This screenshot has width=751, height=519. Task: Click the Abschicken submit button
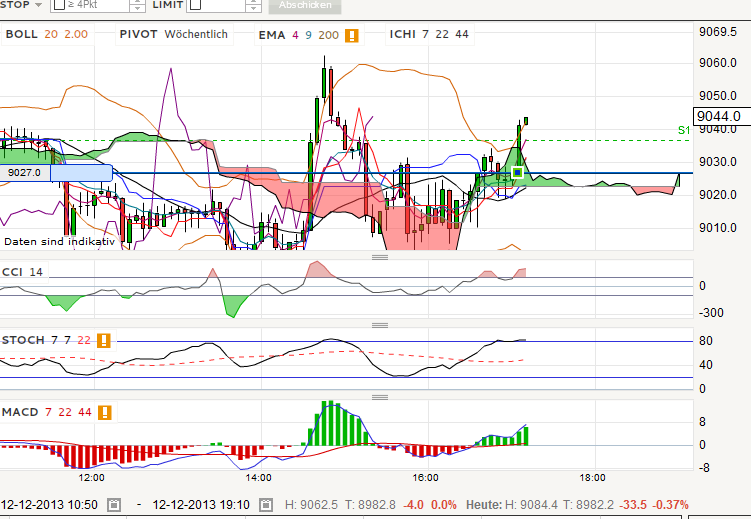pyautogui.click(x=305, y=5)
